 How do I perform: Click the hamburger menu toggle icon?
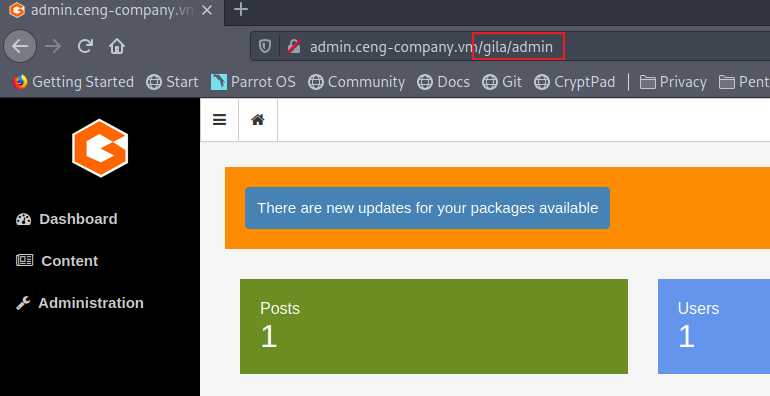(220, 120)
